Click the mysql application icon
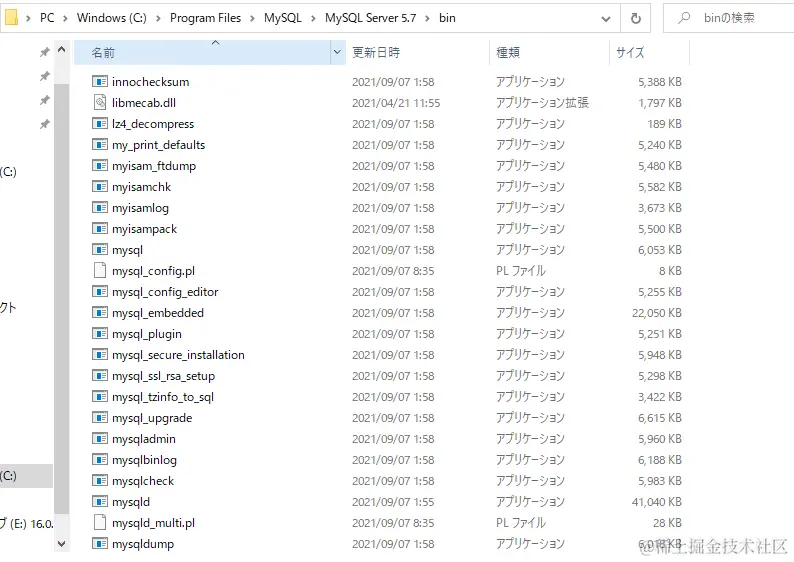 pos(100,250)
